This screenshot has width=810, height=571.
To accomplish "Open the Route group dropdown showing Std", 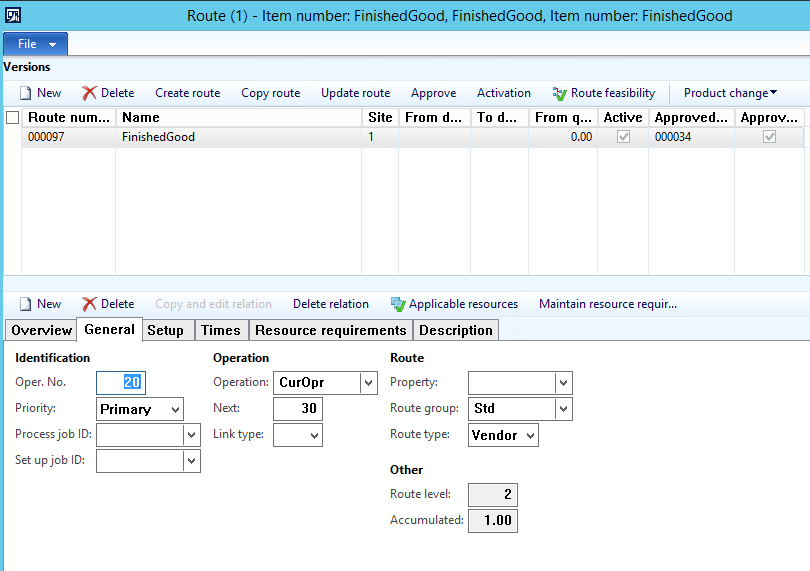I will (564, 409).
